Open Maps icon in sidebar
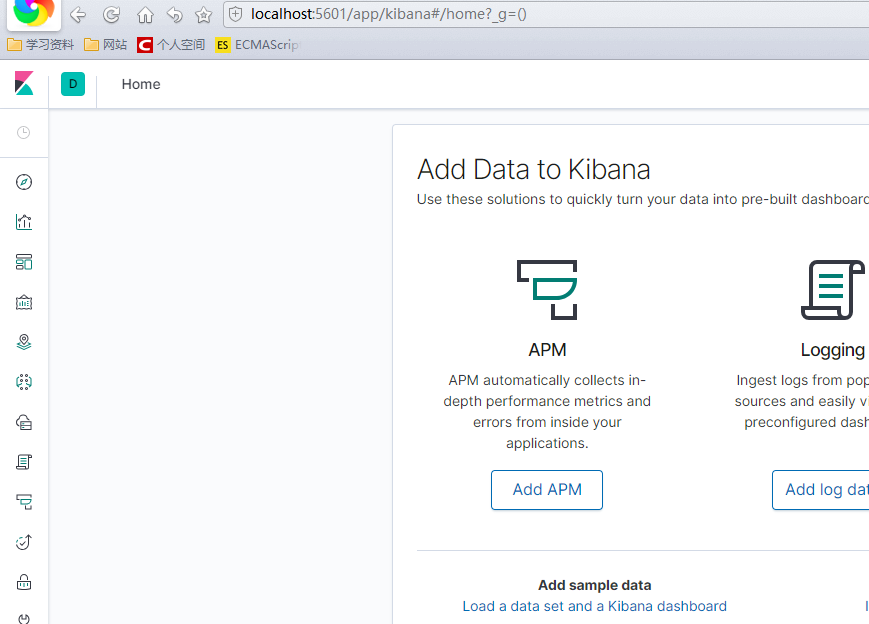The image size is (869, 624). pos(24,342)
